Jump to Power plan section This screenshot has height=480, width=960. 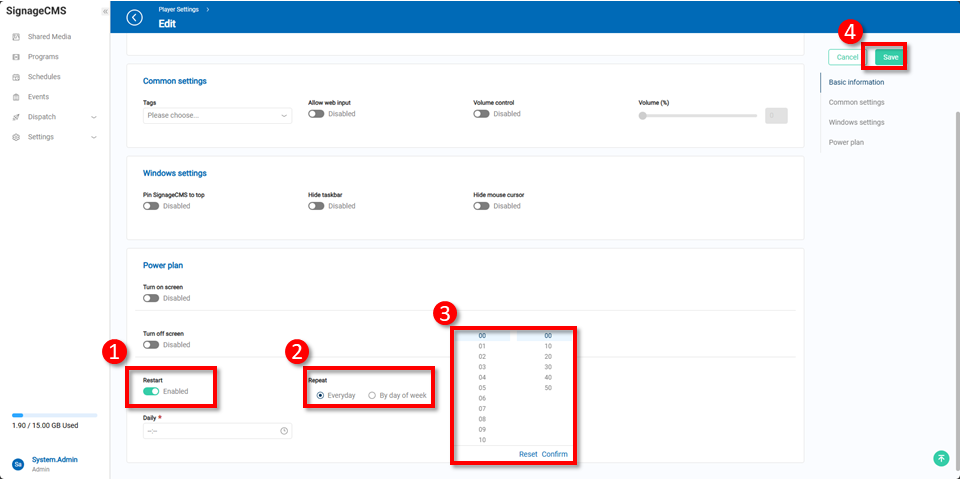click(846, 142)
